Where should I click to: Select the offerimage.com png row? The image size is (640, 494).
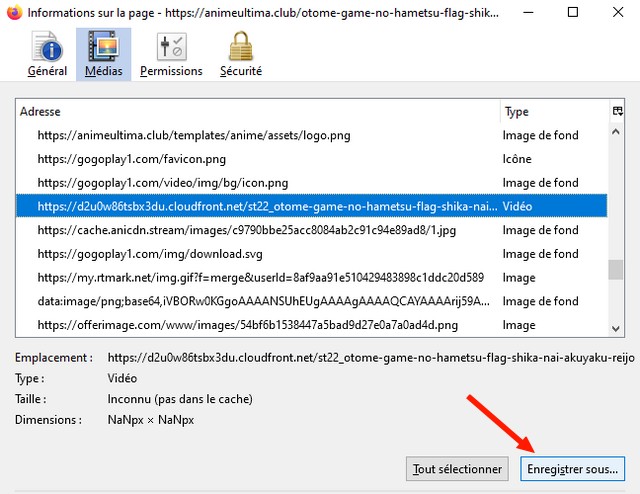pos(311,325)
